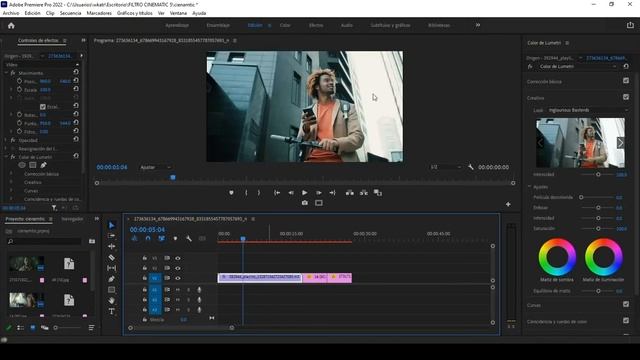
Task: Toggle Creativo section checkbox
Action: point(626,97)
